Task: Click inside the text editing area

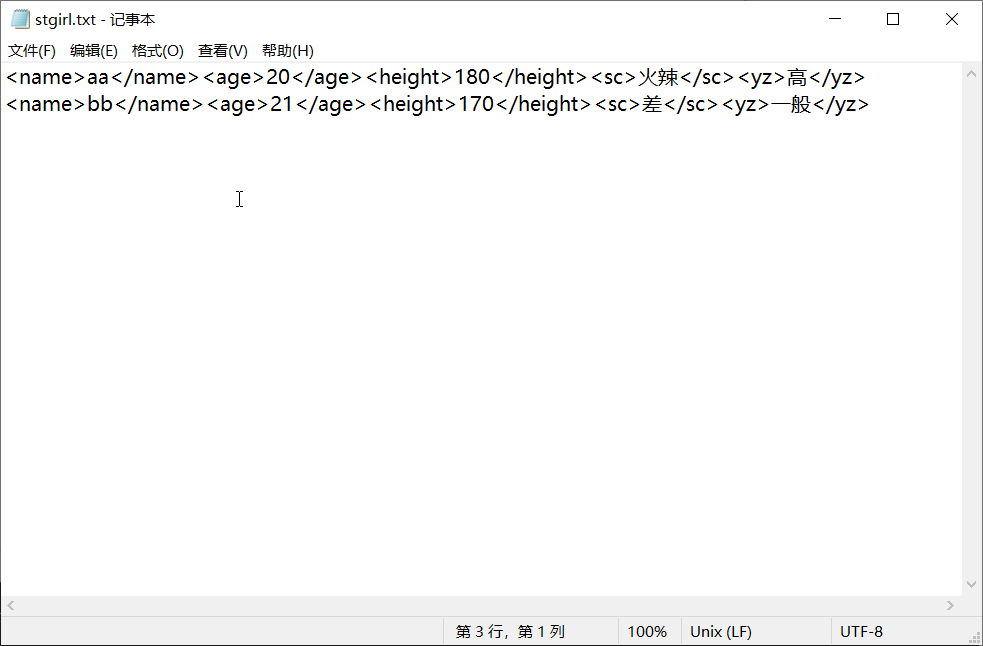Action: click(400, 300)
